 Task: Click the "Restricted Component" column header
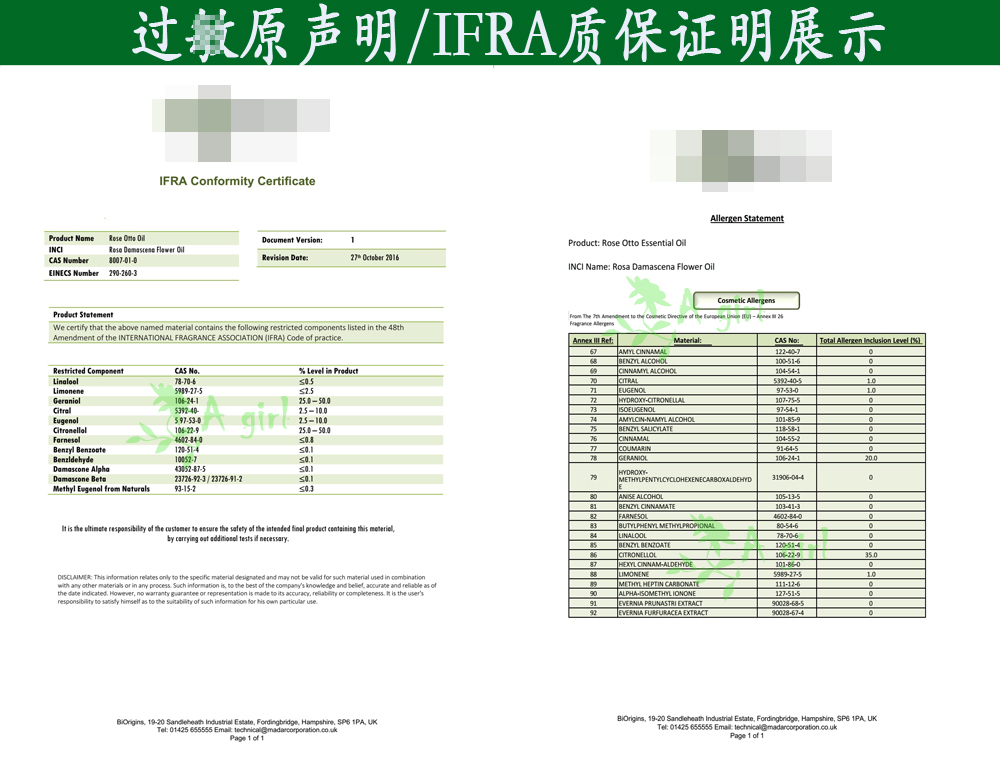tap(88, 371)
